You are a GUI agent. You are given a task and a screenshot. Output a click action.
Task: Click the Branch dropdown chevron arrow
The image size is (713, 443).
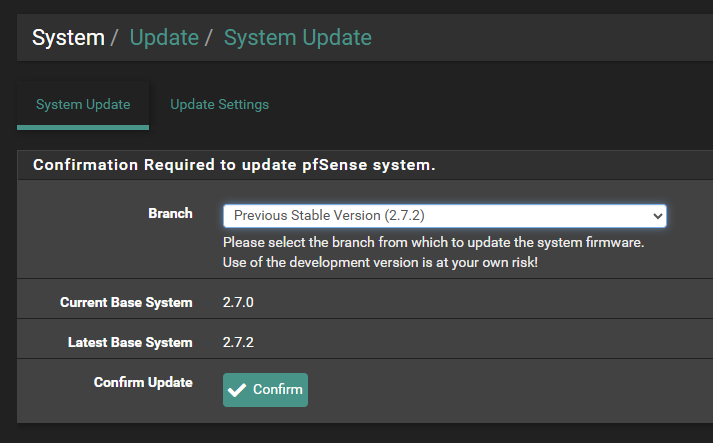tap(658, 216)
